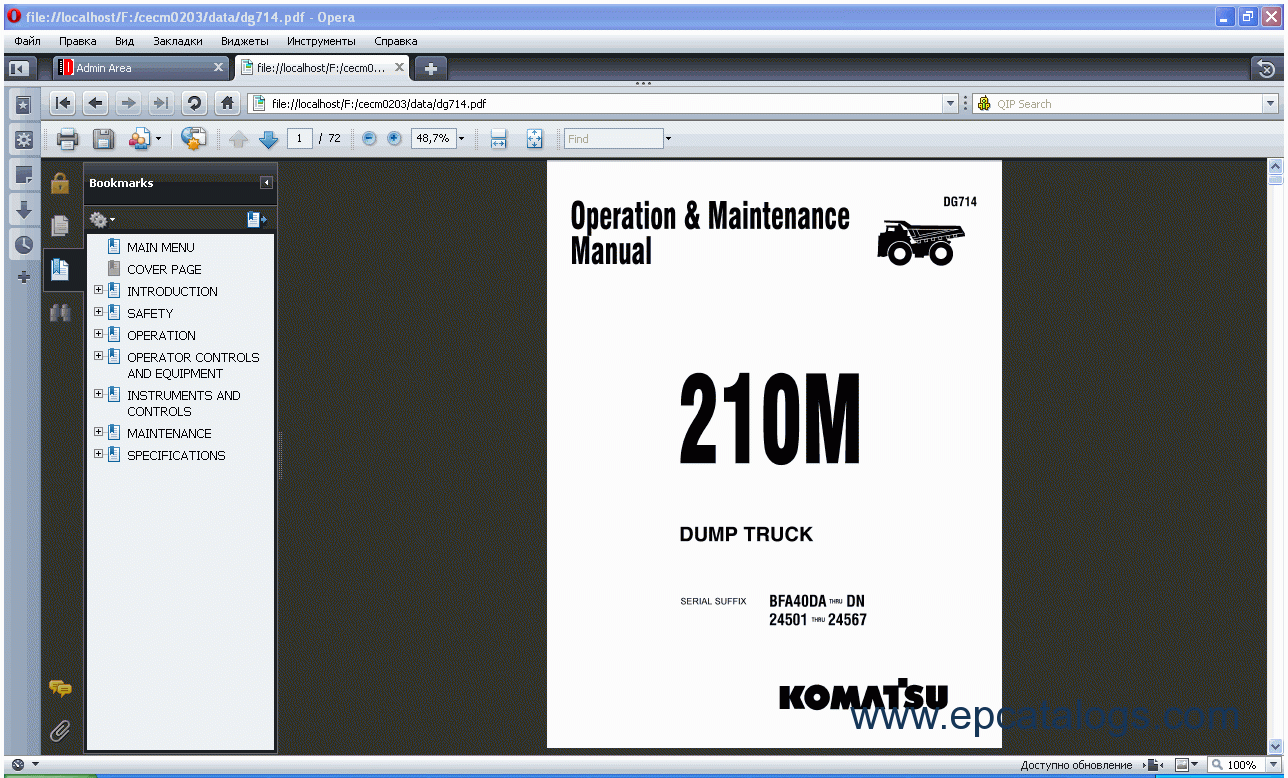Go back in Opera navigation
The image size is (1288, 778).
click(96, 103)
